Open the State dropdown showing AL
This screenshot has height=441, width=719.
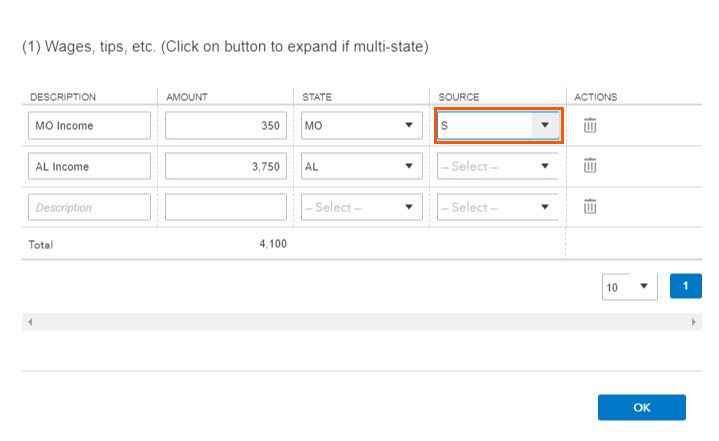coord(361,166)
